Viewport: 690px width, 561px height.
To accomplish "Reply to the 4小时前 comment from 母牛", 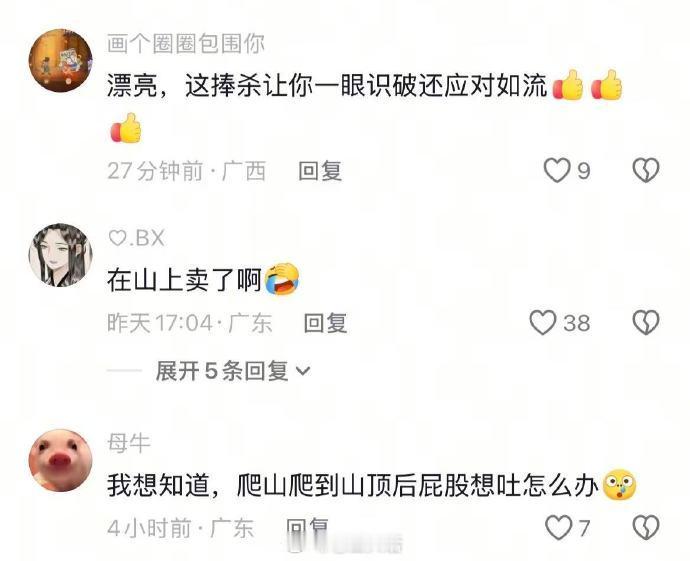I will click(x=308, y=528).
